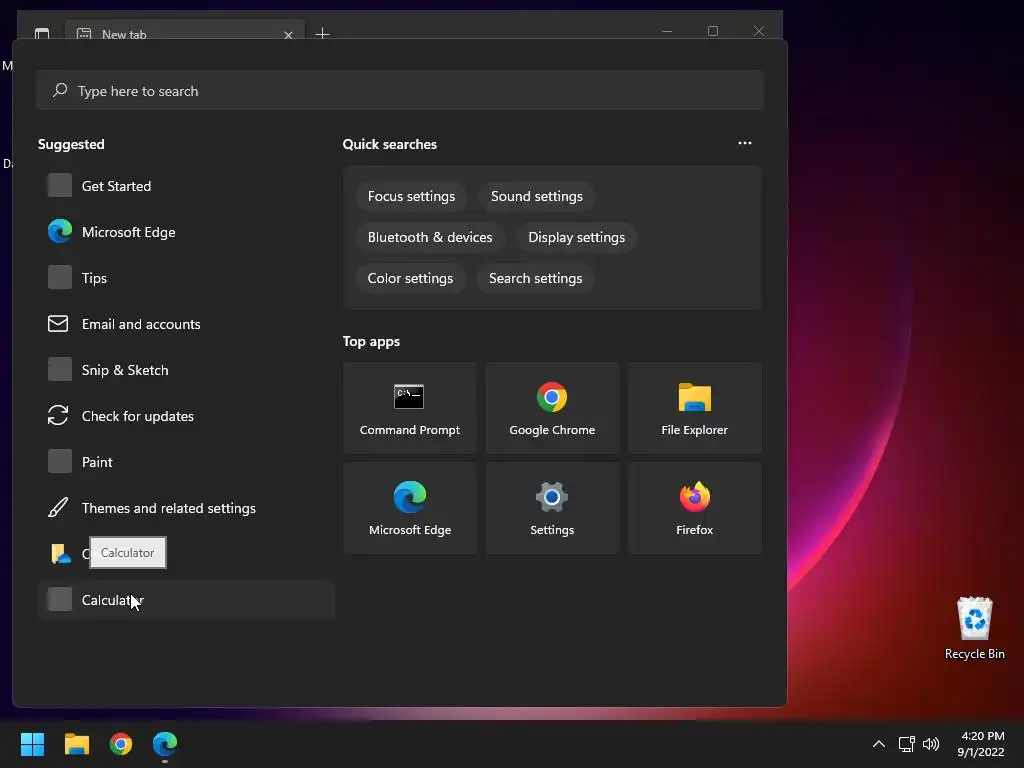The height and width of the screenshot is (768, 1024).
Task: Click the network icon in system tray
Action: coord(906,744)
